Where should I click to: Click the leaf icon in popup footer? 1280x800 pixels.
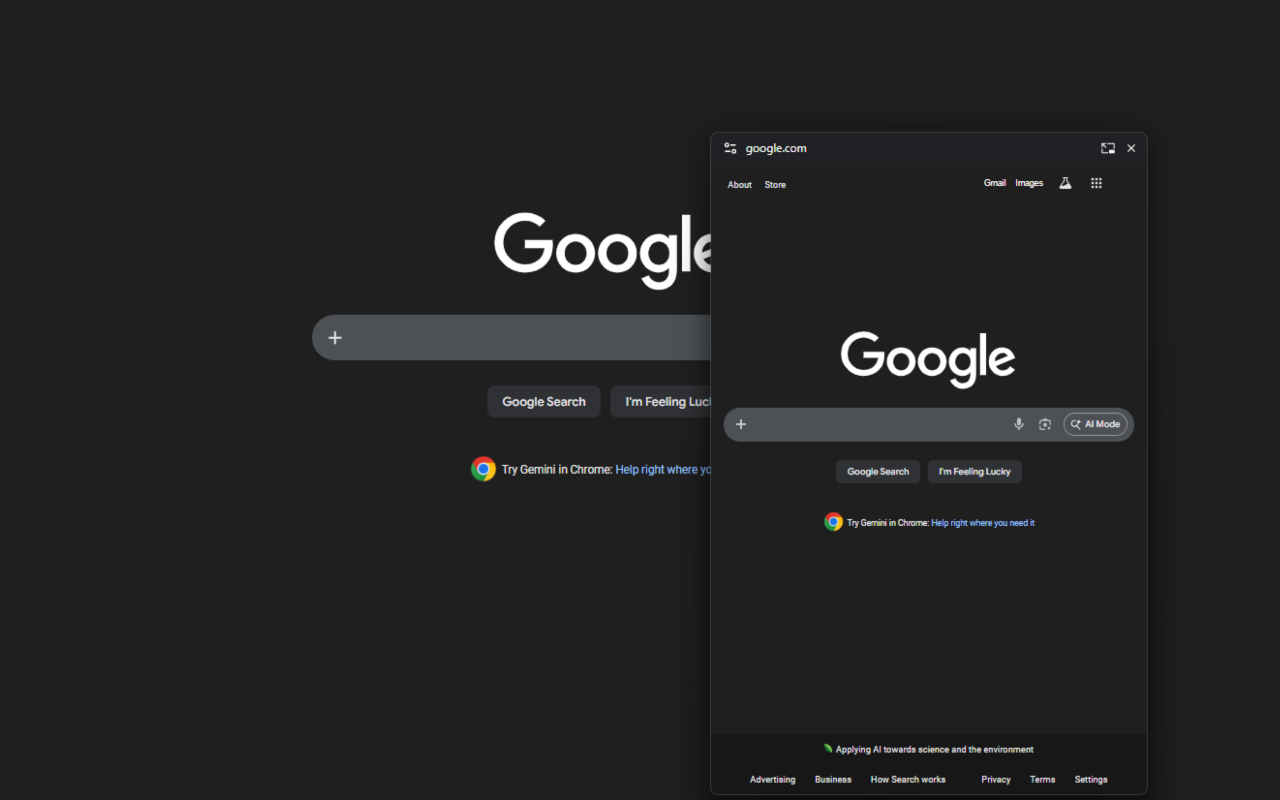[x=827, y=748]
